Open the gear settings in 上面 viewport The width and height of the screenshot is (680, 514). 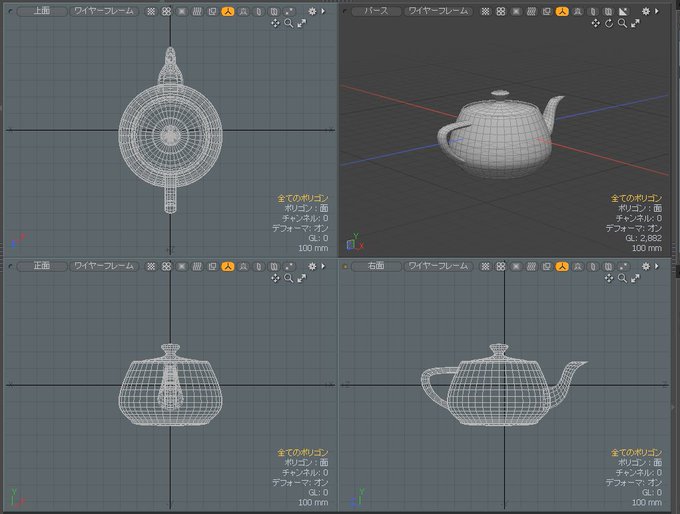click(x=312, y=11)
